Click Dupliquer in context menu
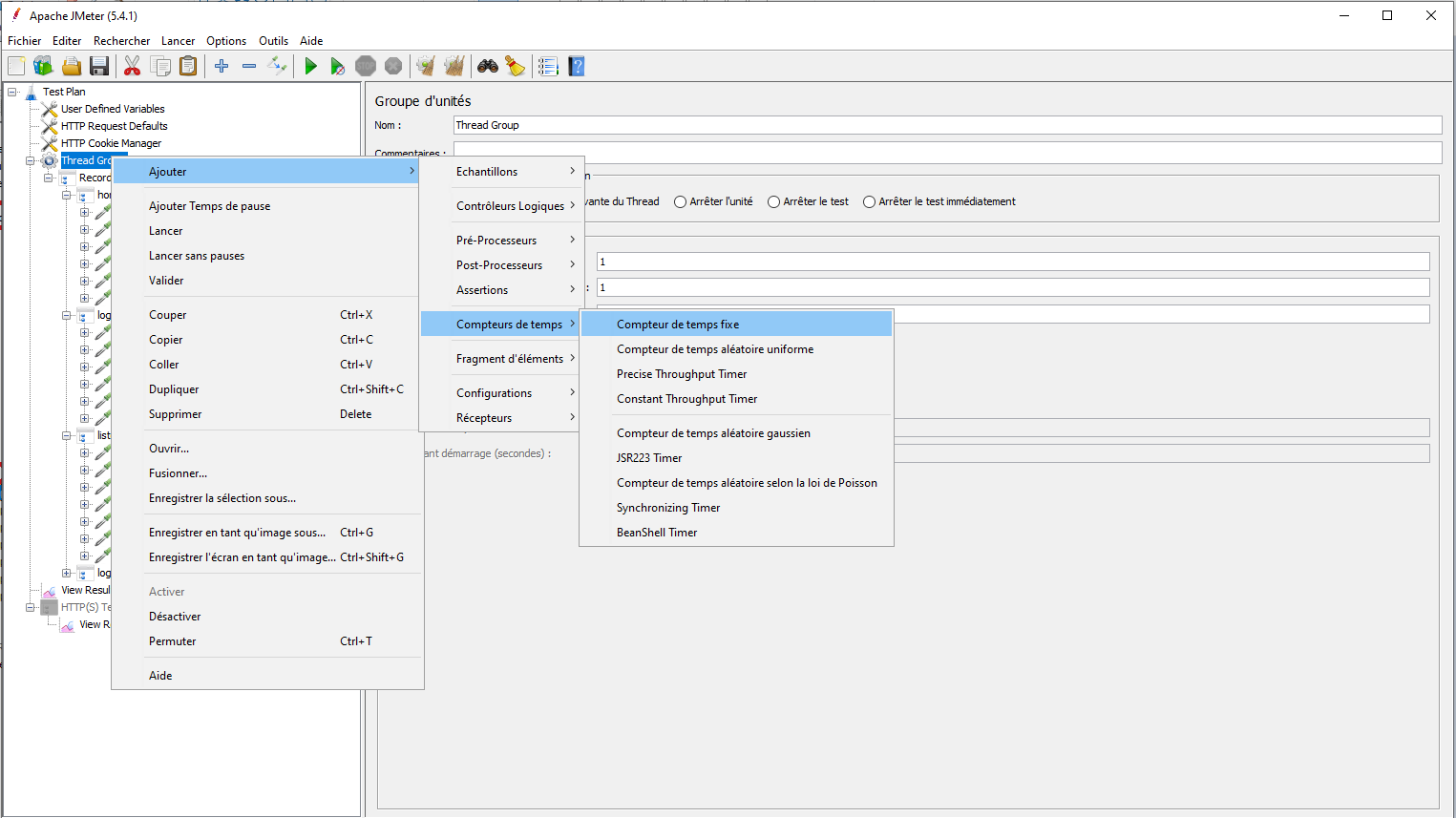Viewport: 1456px width, 818px height. 267,389
